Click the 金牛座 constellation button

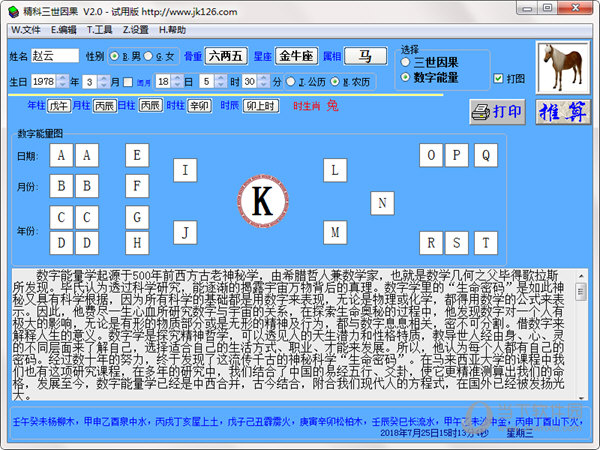[x=296, y=56]
